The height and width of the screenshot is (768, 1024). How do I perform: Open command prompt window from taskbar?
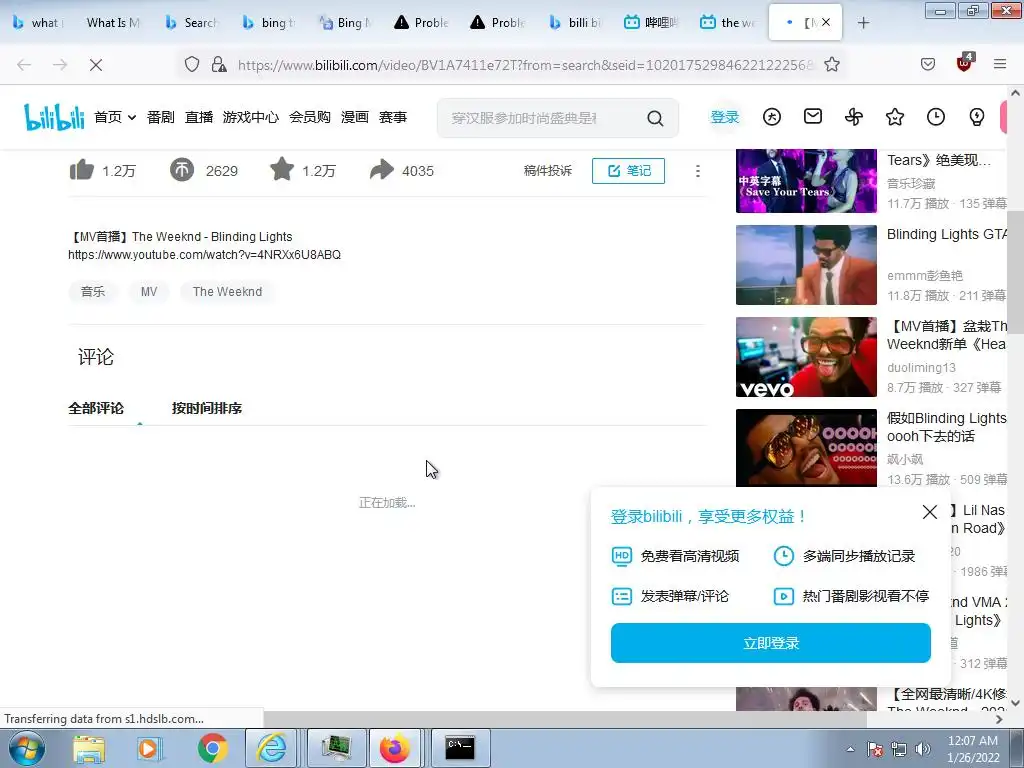(x=460, y=748)
